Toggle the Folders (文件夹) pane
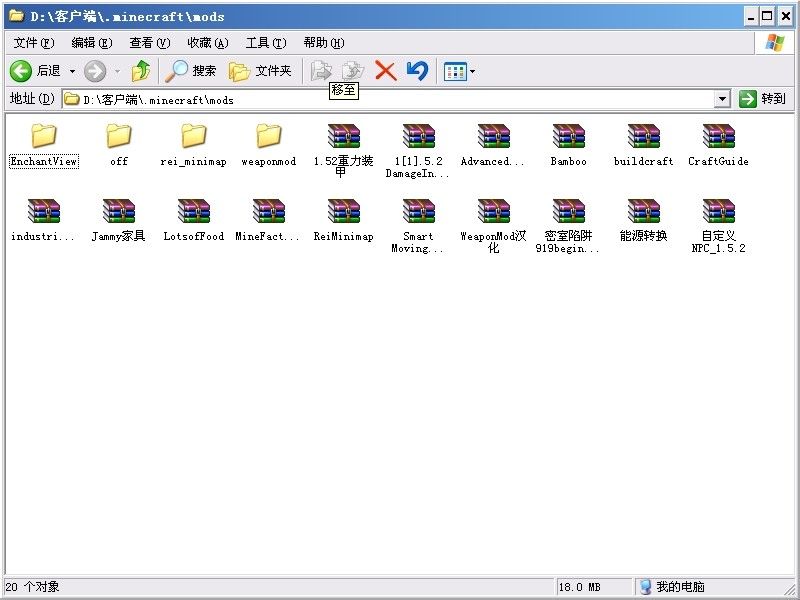The width and height of the screenshot is (800, 600). point(260,71)
